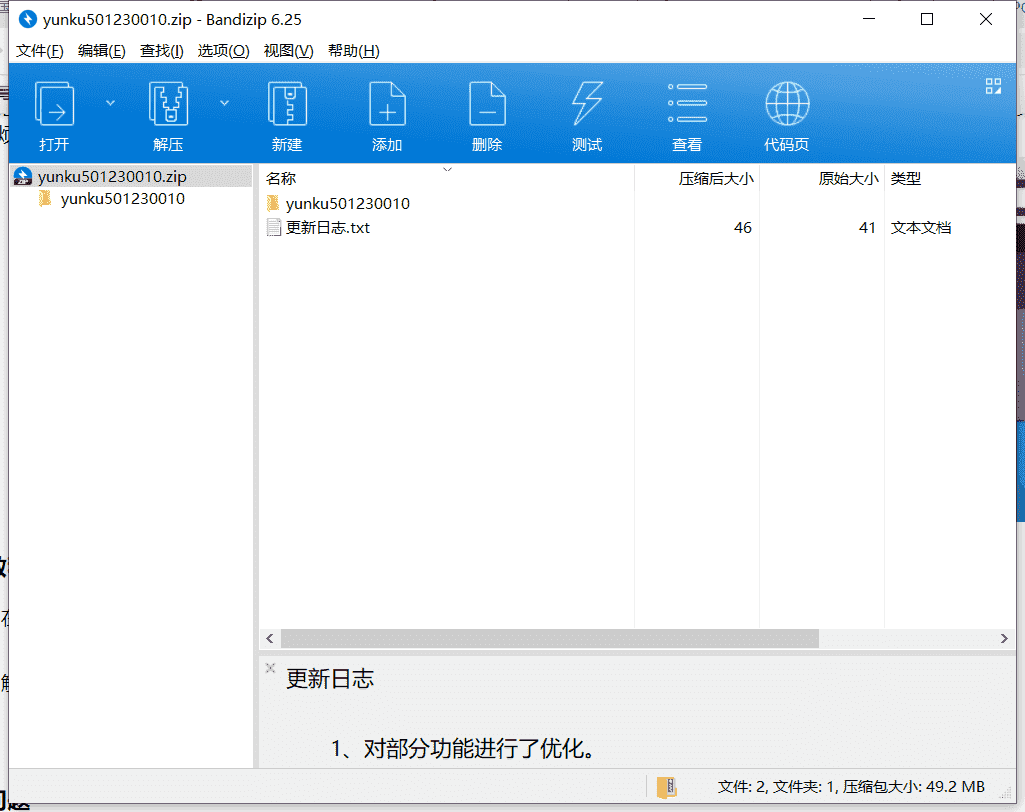Click the preview text 1、对部分功能进行了优化。
The height and width of the screenshot is (812, 1025).
[x=463, y=748]
